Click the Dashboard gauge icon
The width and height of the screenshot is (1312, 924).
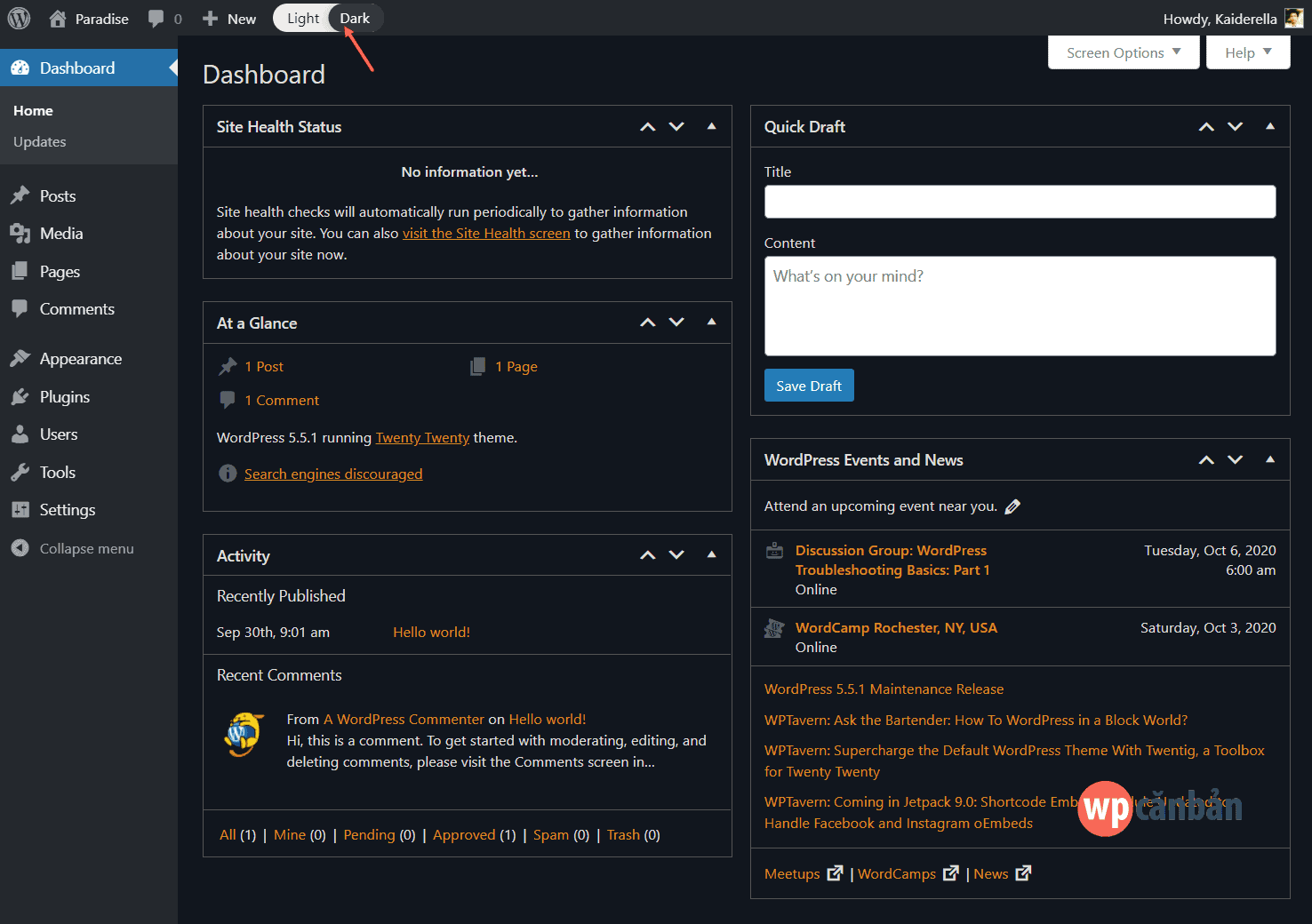[20, 68]
